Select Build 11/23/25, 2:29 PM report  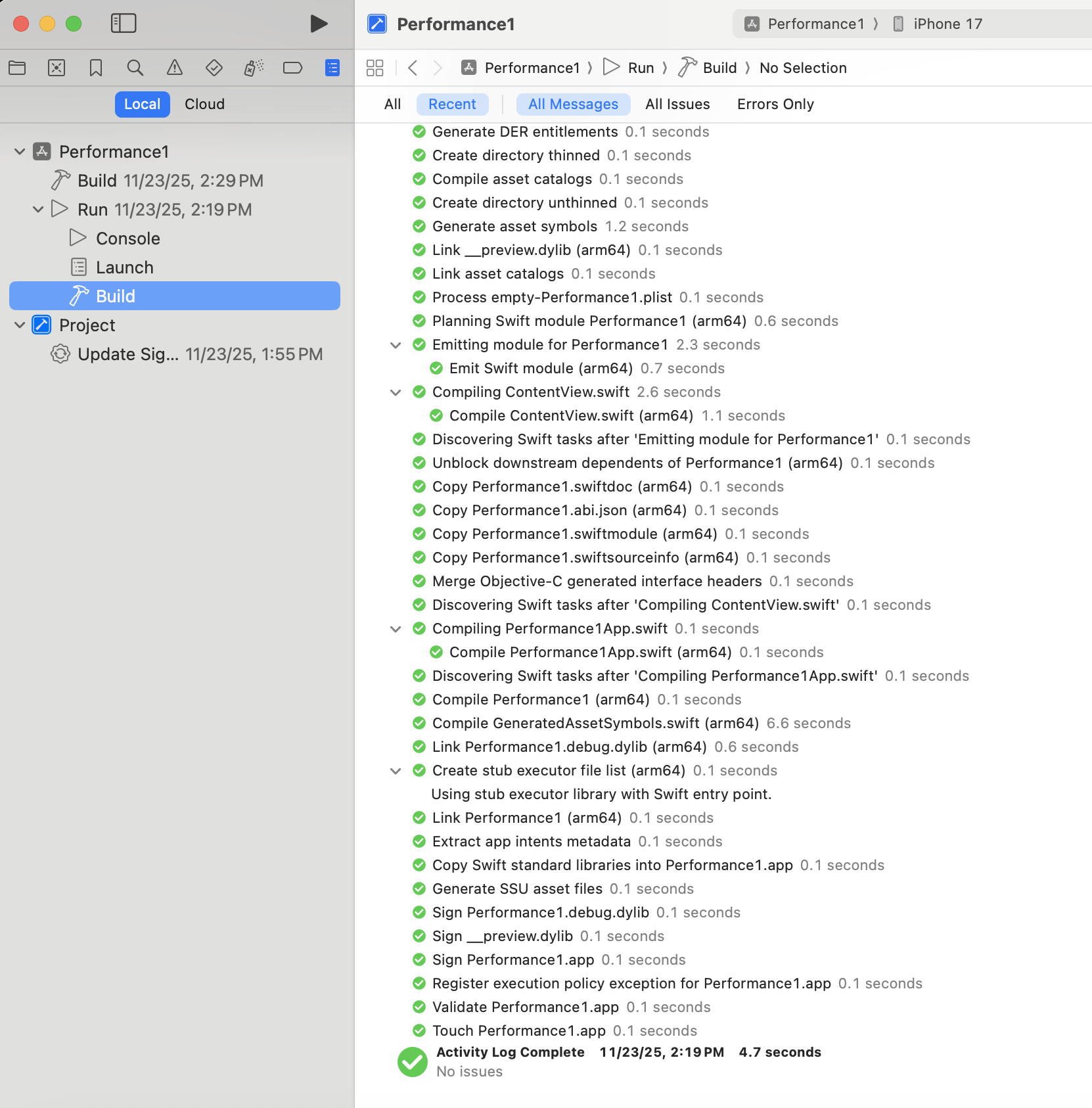tap(175, 181)
